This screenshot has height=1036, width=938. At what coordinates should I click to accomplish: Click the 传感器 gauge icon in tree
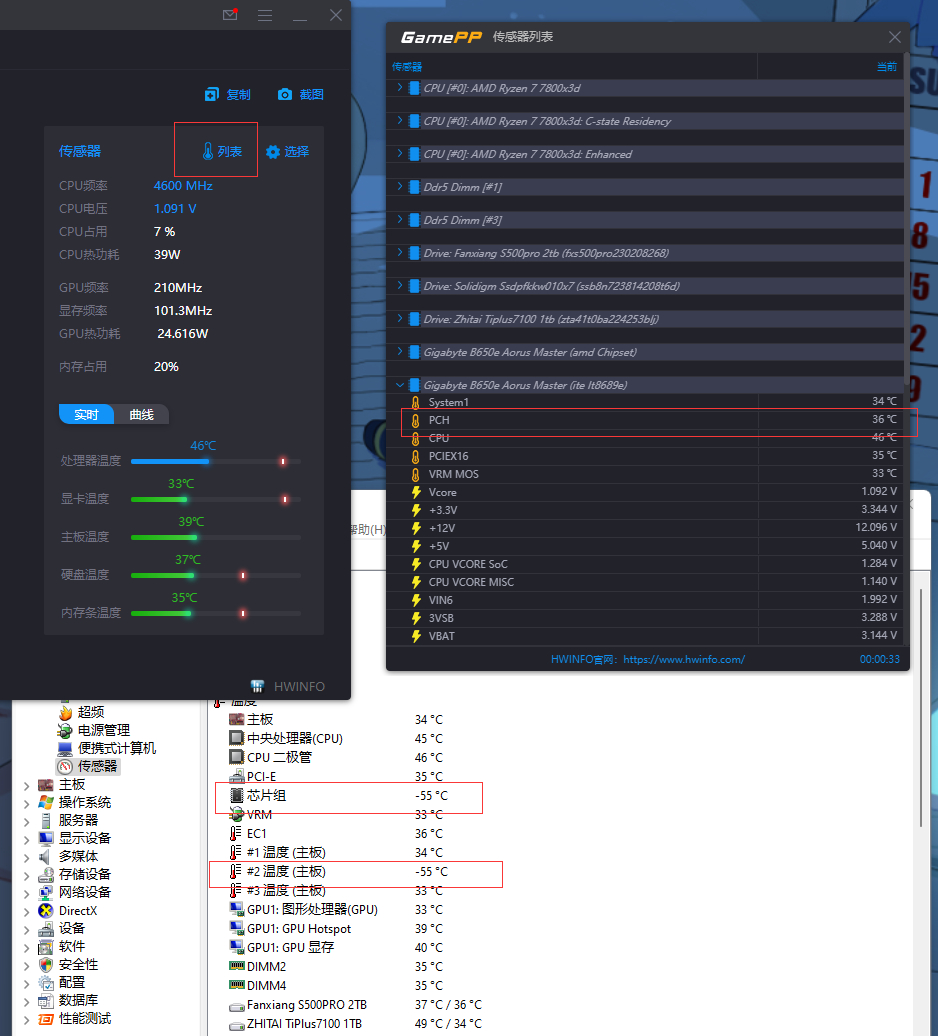coord(65,766)
